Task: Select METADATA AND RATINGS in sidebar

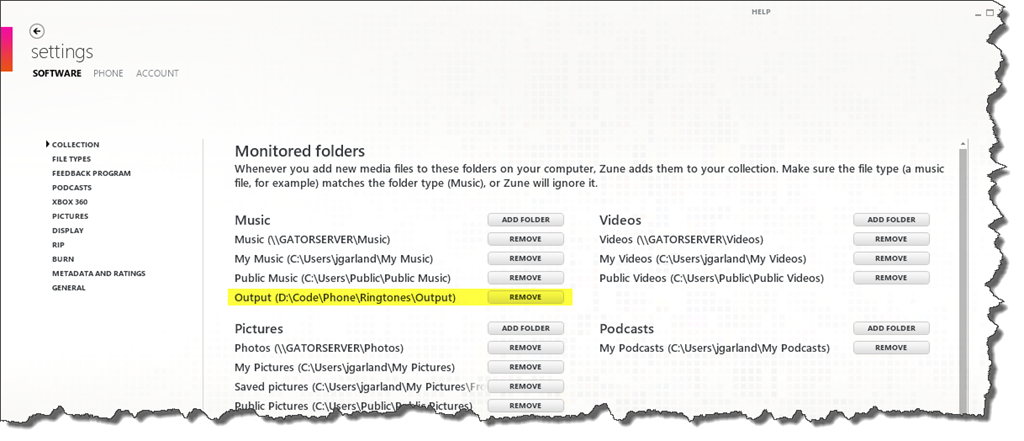Action: [x=98, y=273]
